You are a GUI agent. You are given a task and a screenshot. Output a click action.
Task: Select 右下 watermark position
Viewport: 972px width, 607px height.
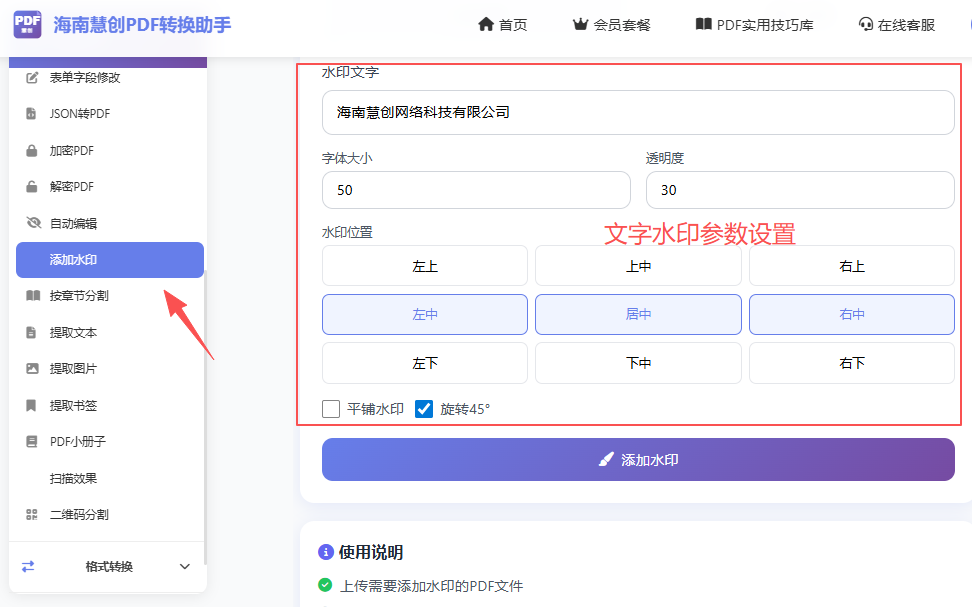click(x=852, y=363)
